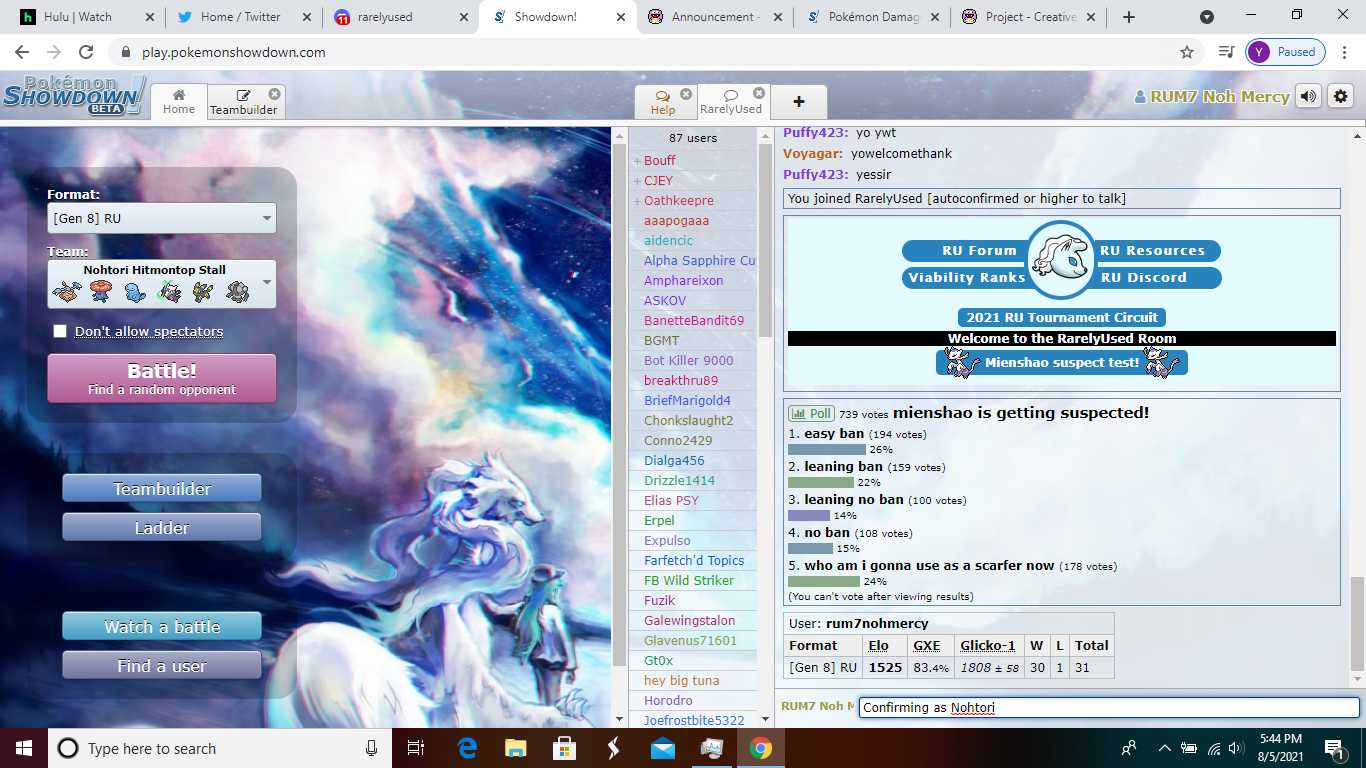Screen dimensions: 1366x768
Task: Open Microsoft Edge from taskbar
Action: coord(467,748)
